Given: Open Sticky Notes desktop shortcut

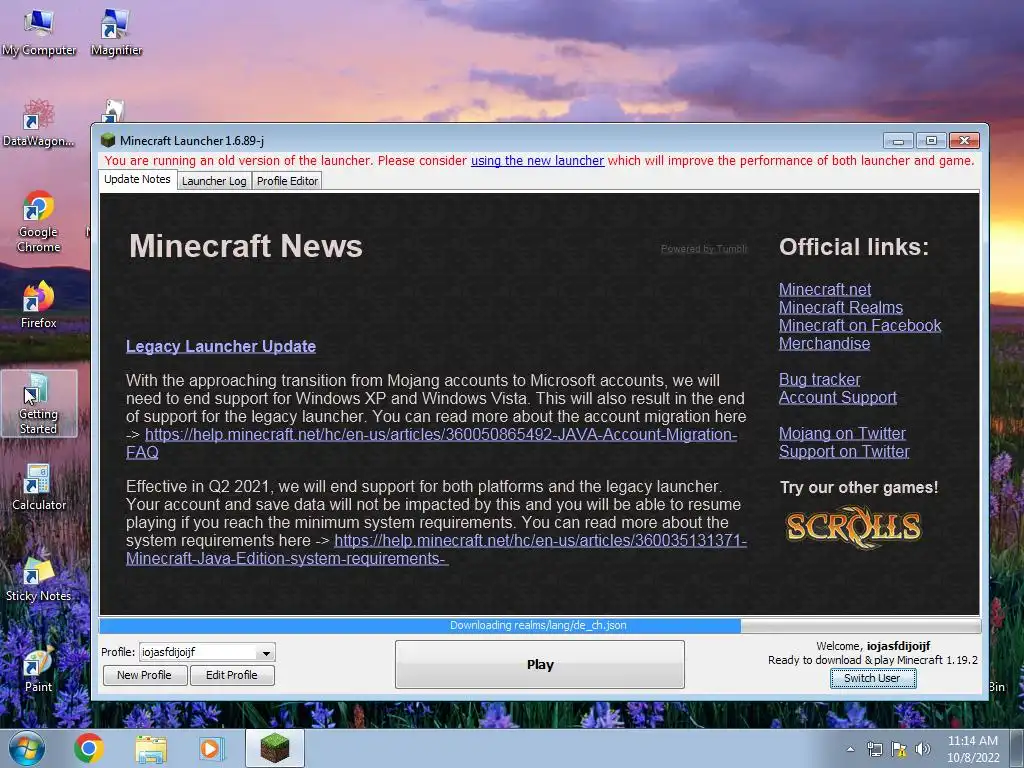Looking at the screenshot, I should [x=39, y=579].
